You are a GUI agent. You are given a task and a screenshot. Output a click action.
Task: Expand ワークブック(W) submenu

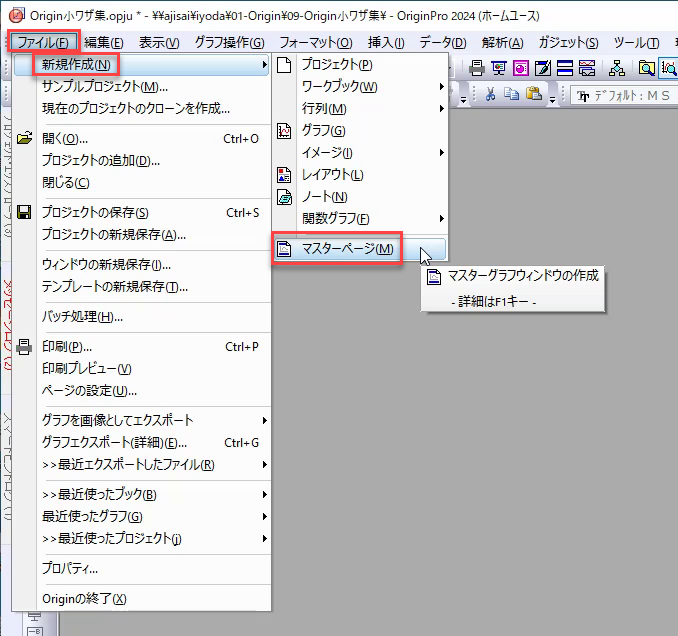(x=360, y=86)
